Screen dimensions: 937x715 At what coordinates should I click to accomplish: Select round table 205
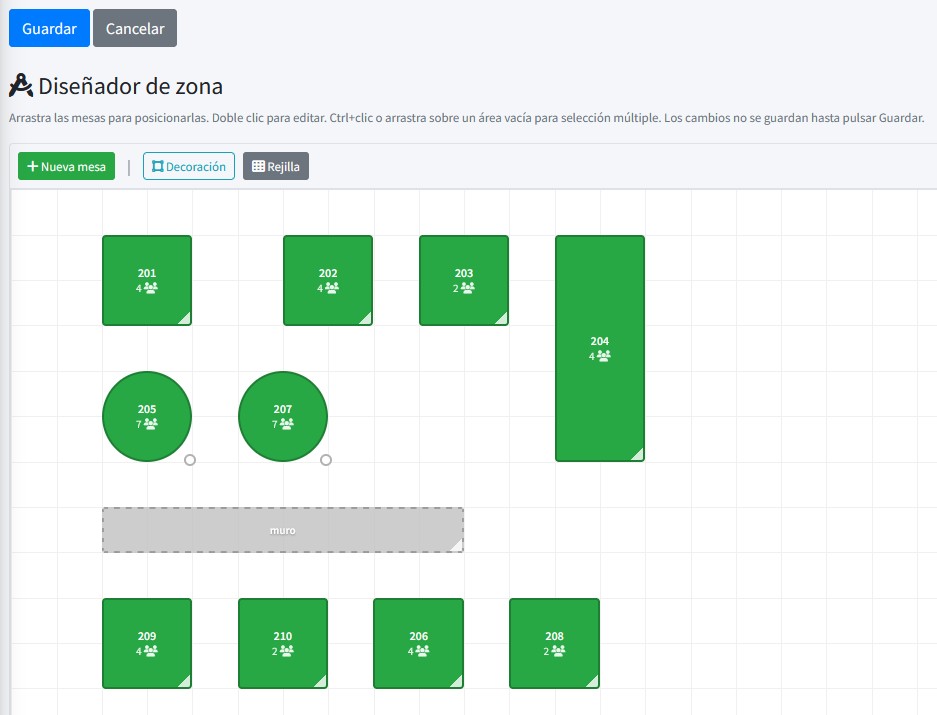[x=147, y=416]
